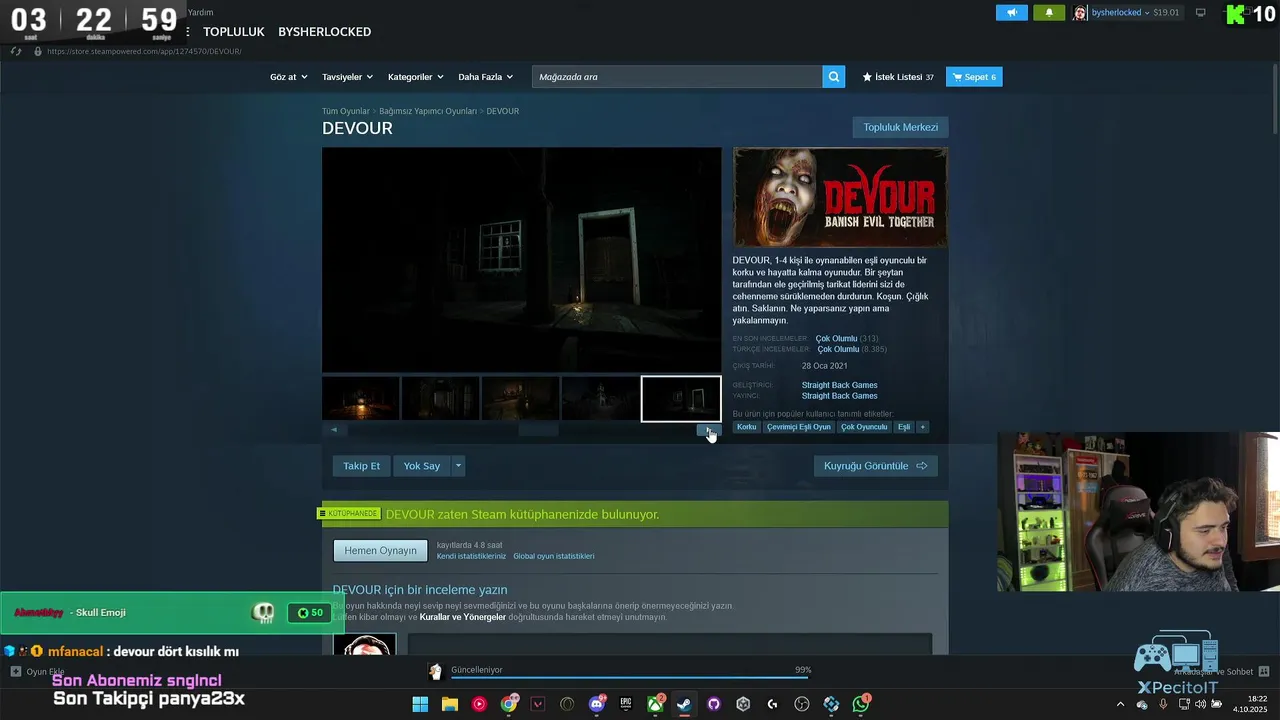Open publisher Straight Back Games link
This screenshot has height=720, width=1280.
click(839, 396)
